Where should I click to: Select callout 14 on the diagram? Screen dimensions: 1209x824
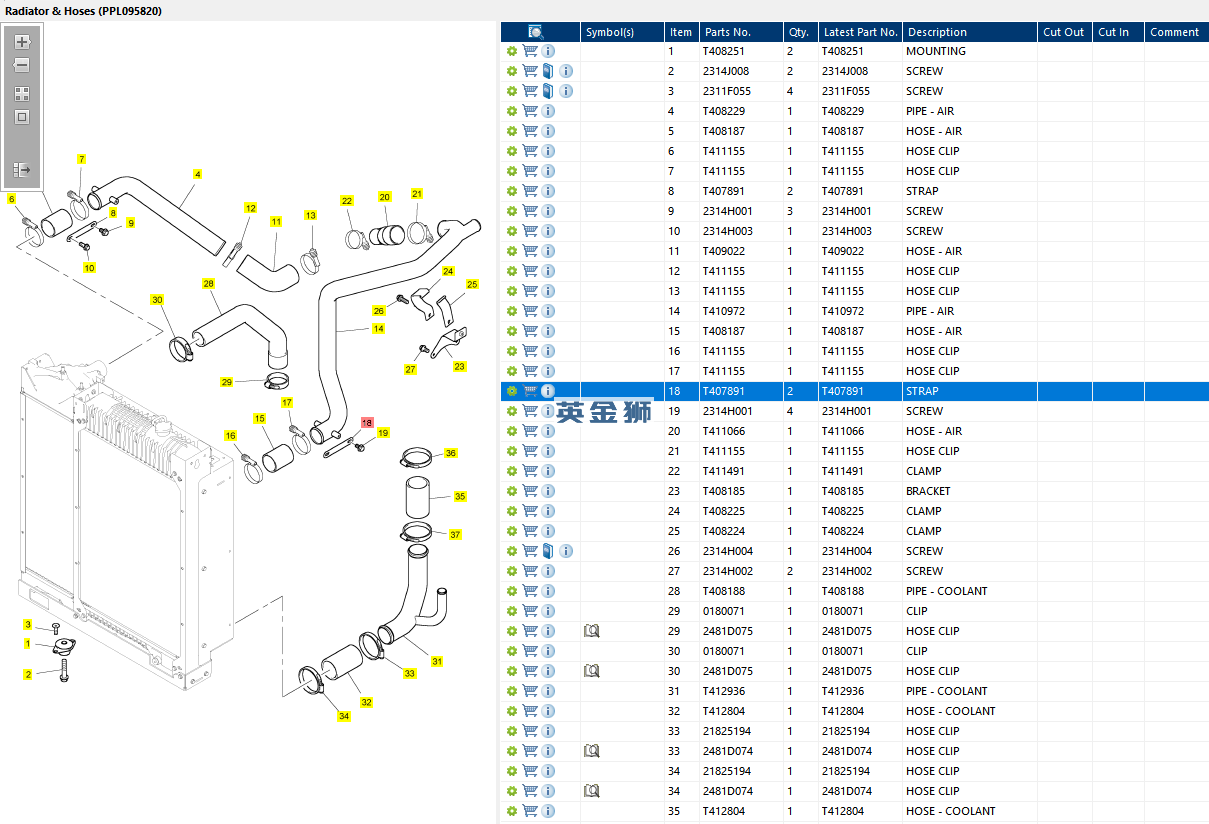click(x=378, y=328)
